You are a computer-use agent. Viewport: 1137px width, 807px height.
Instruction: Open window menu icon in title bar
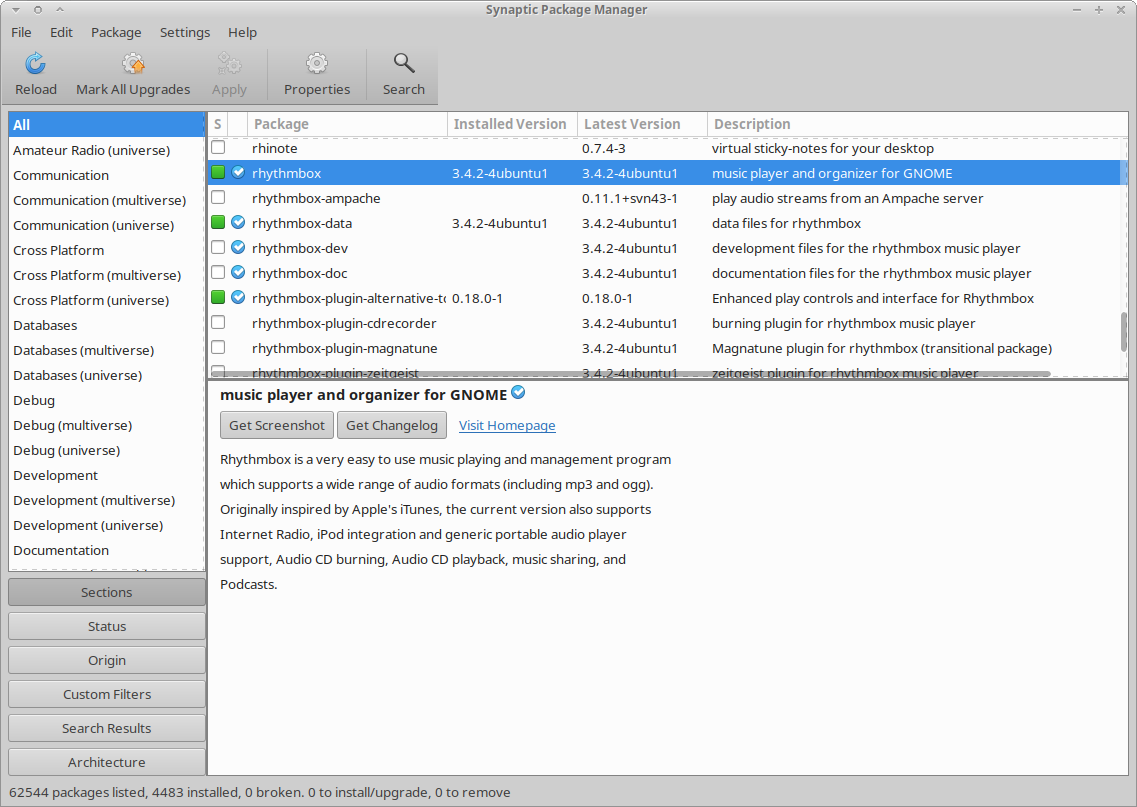point(16,9)
